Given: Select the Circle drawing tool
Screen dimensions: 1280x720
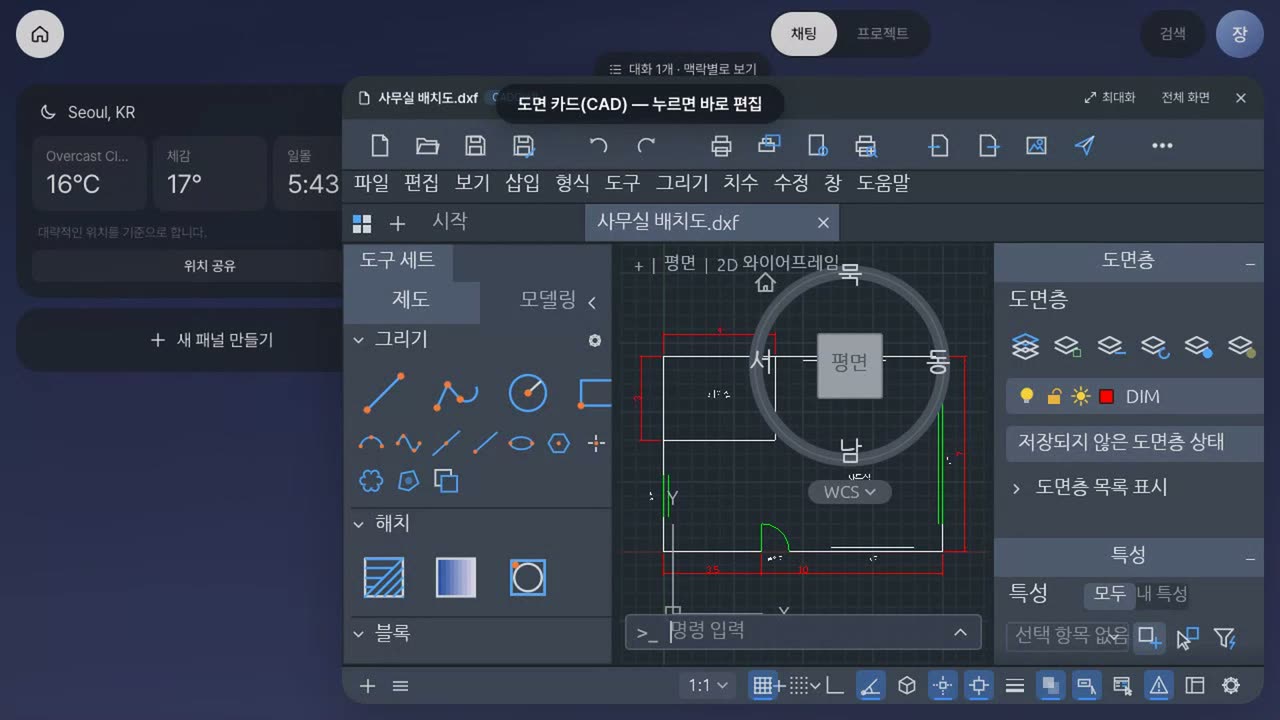Looking at the screenshot, I should [x=528, y=393].
